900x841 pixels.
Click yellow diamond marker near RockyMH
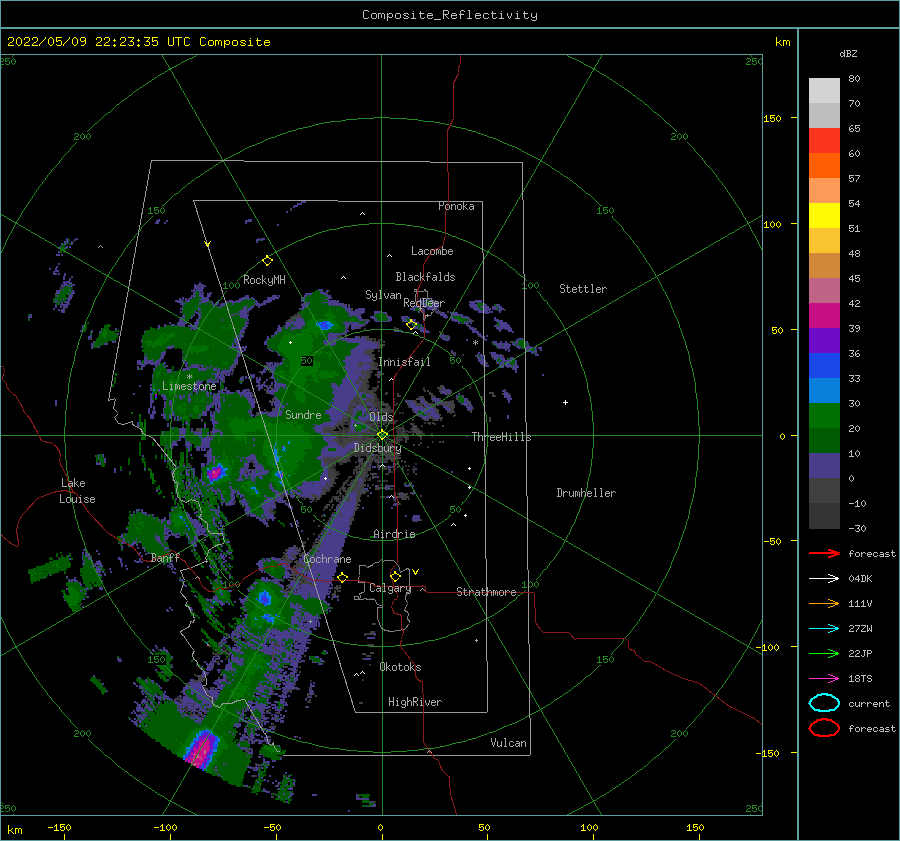coord(267,261)
